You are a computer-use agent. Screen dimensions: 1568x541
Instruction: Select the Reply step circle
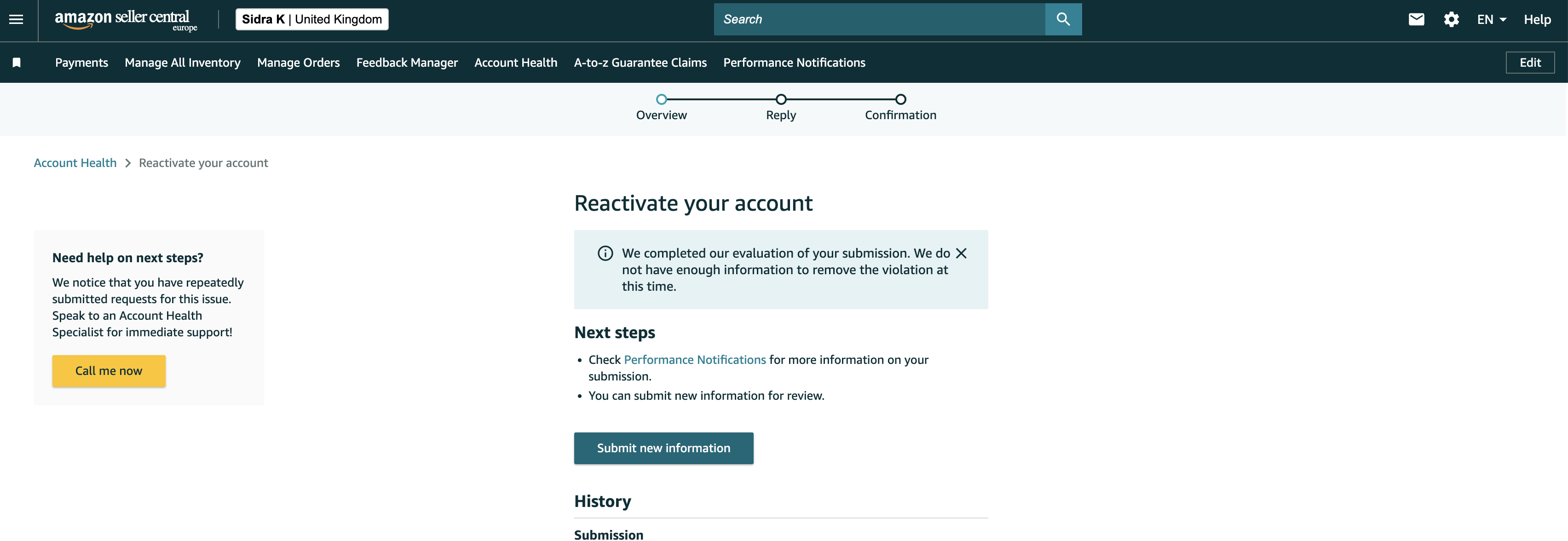coord(781,99)
